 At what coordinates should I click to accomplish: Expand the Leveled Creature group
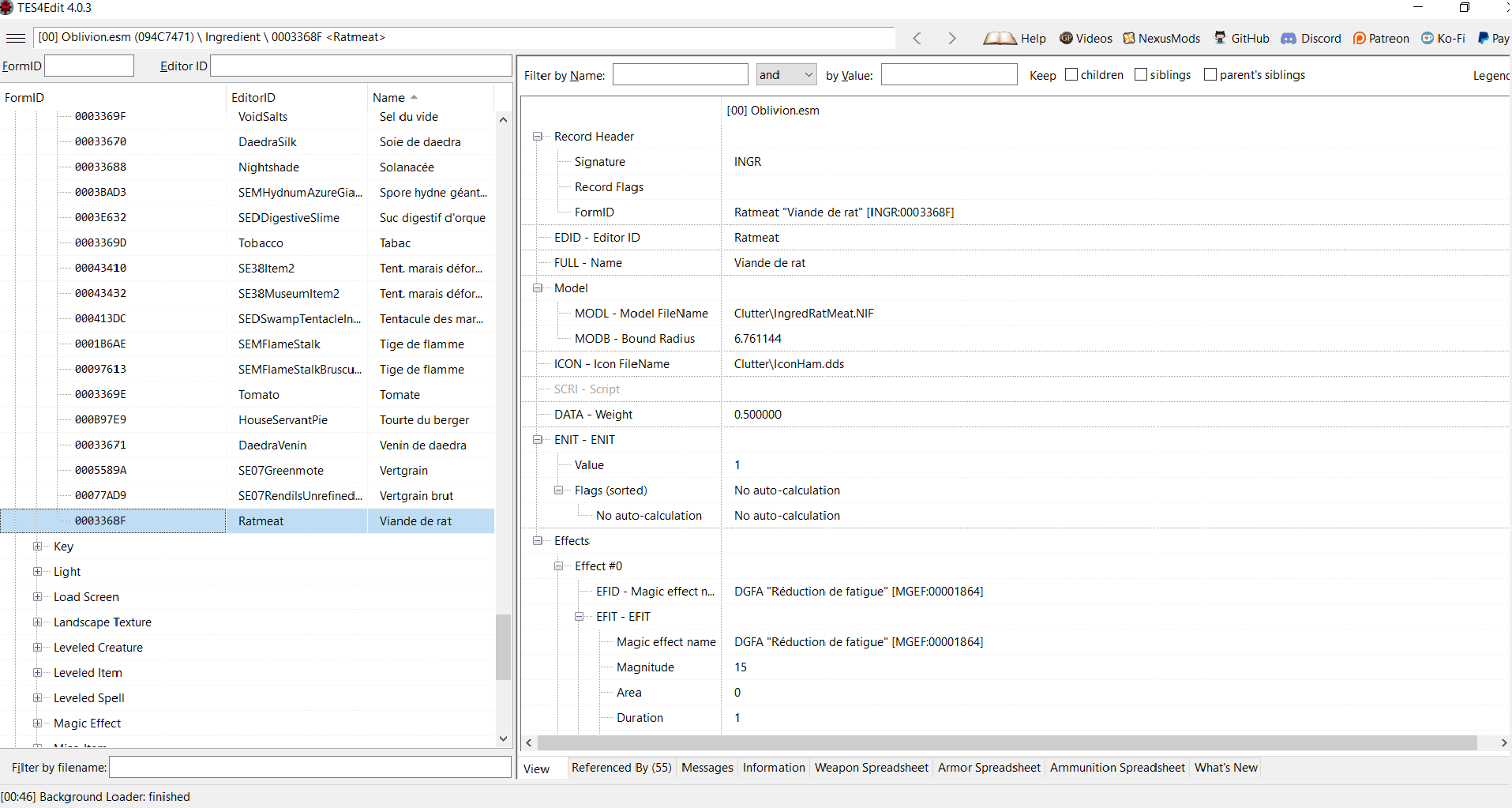(x=37, y=647)
